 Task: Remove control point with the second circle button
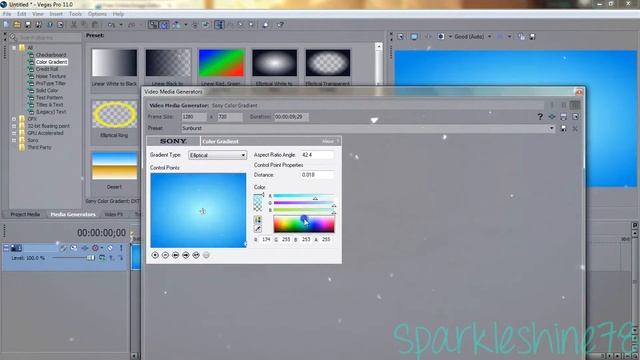[x=165, y=255]
